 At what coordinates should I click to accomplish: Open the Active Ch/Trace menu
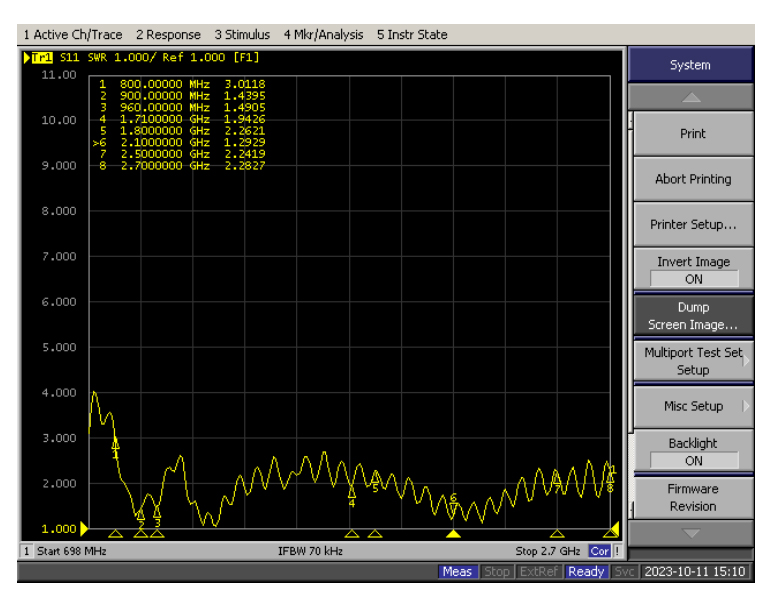[72, 35]
